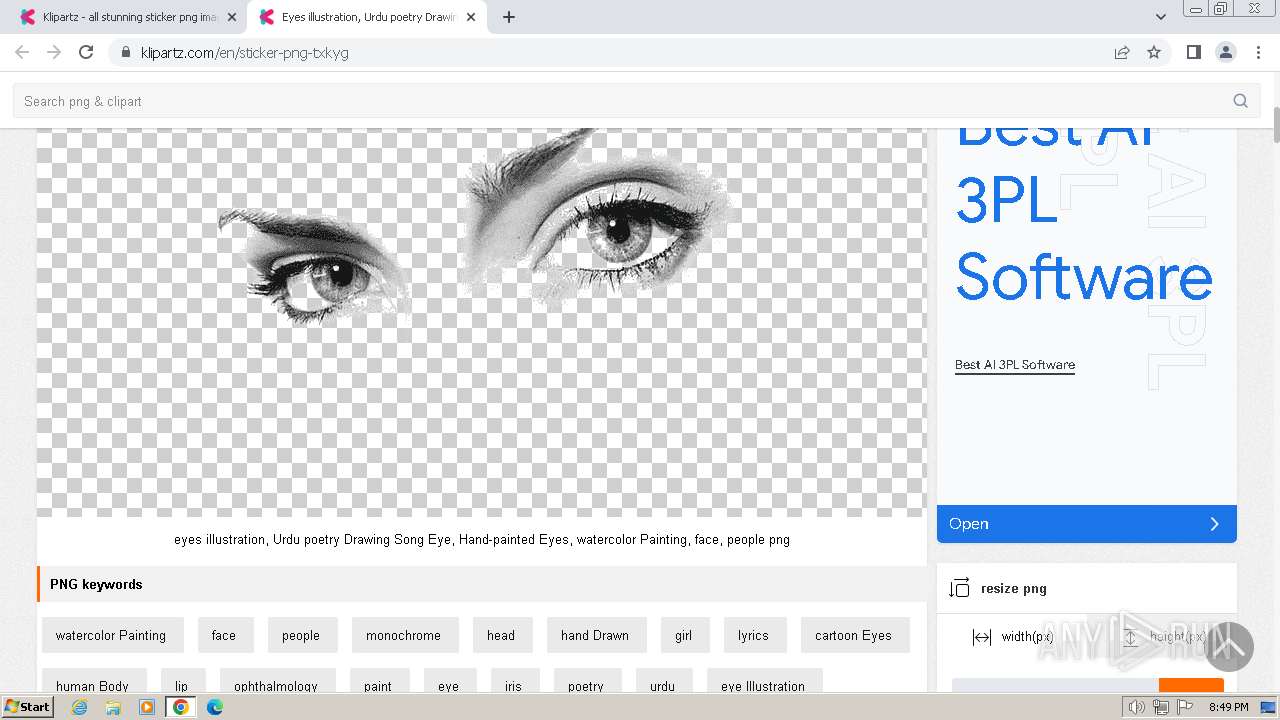Screen dimensions: 1280x720
Task: Open the Action Center flag icon
Action: 1185,707
